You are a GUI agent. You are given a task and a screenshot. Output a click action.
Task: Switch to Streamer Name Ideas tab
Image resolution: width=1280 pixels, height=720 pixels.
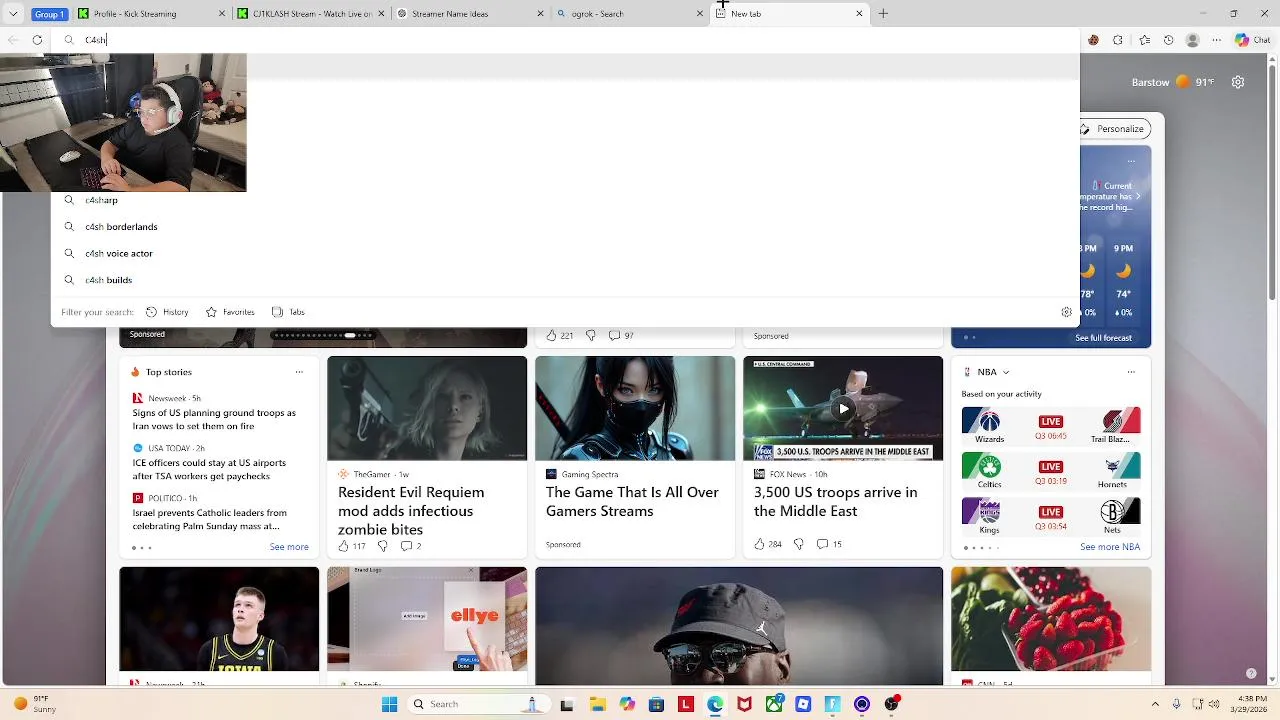(x=470, y=14)
